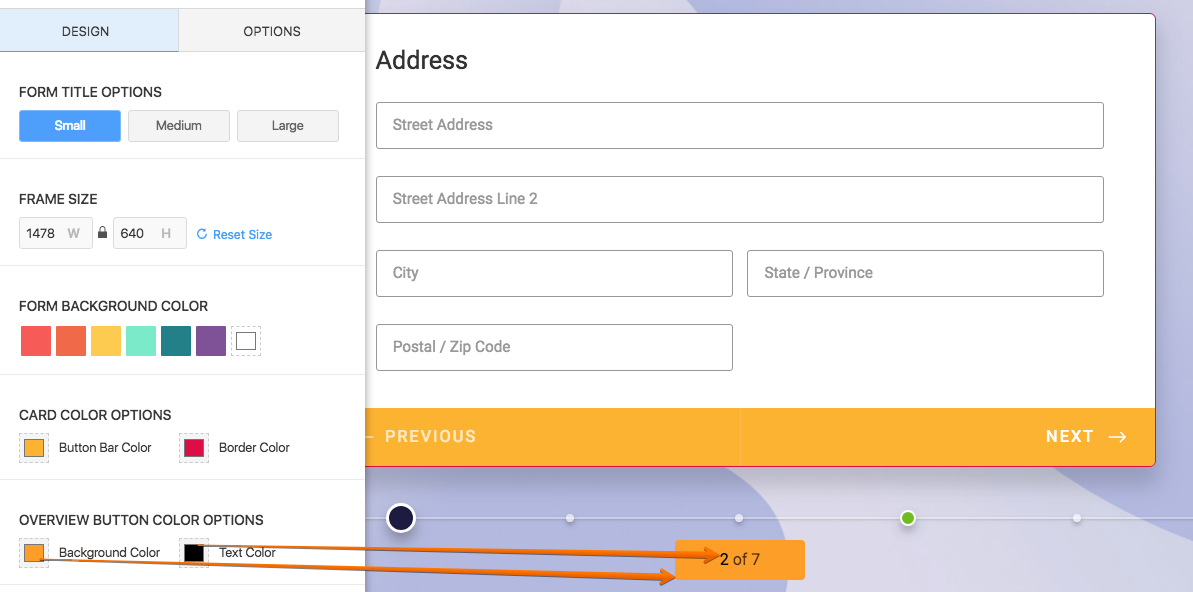Select the green progress dot on timeline
Screen dimensions: 1193x592
[908, 518]
